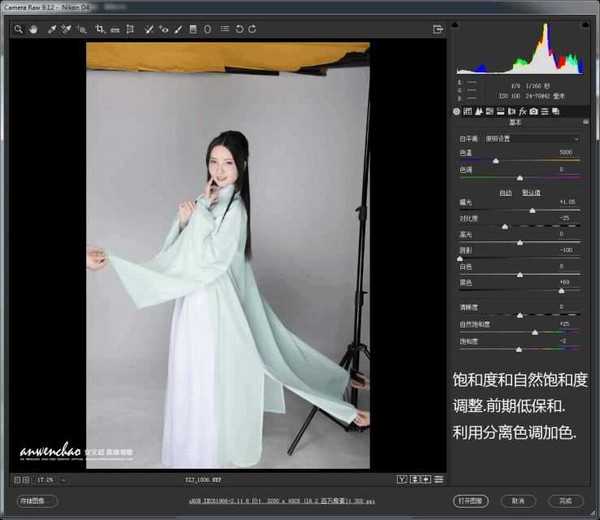Pick the White Balance eyedropper tool

[51, 30]
